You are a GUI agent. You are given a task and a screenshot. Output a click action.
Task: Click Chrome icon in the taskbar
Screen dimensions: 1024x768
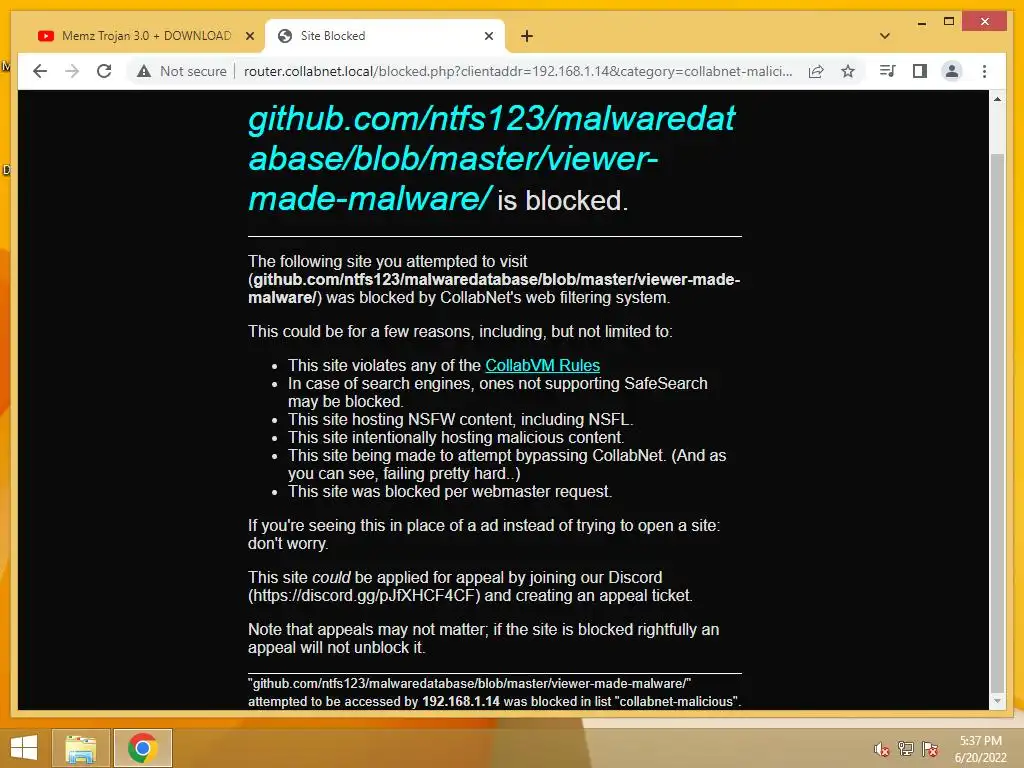click(x=142, y=748)
